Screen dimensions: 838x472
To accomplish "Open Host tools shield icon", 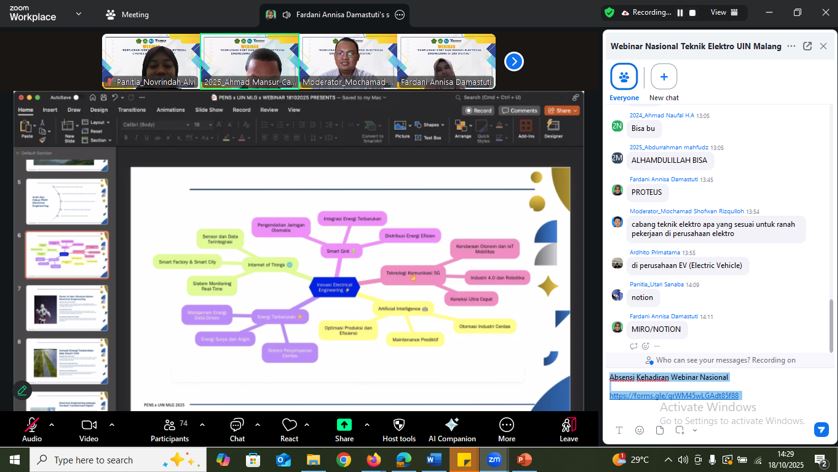I will [x=399, y=425].
